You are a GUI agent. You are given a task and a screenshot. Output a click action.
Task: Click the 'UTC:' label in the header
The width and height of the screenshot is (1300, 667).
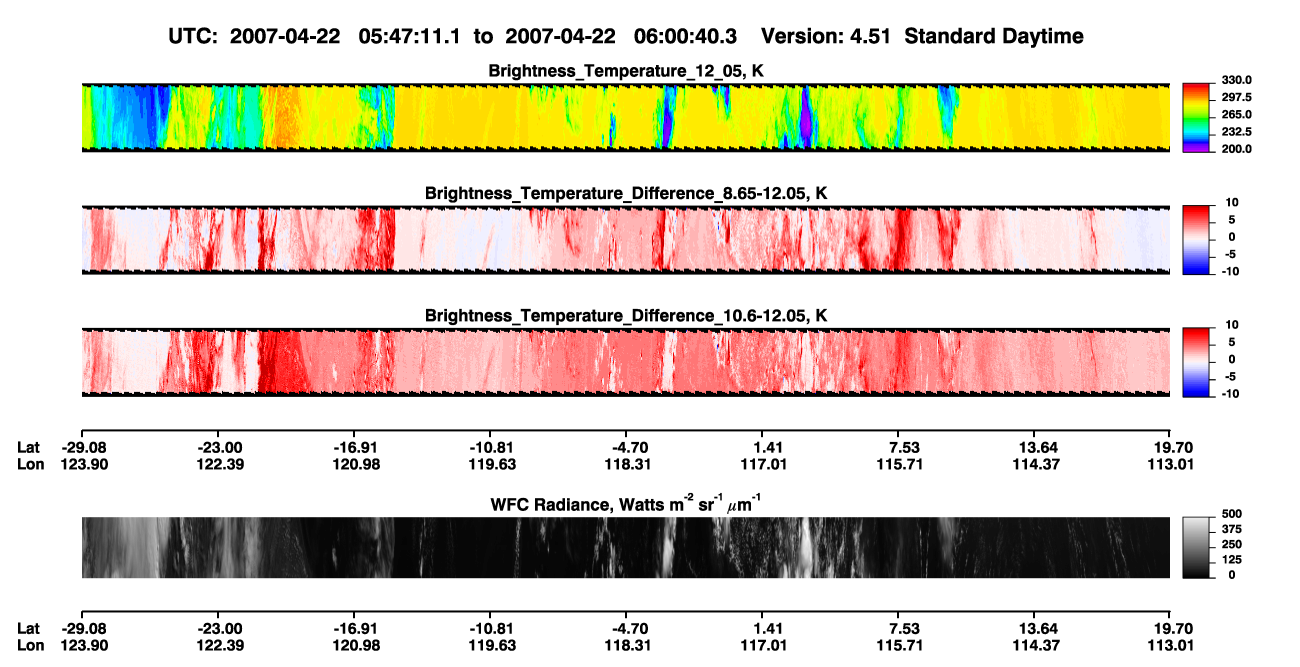pyautogui.click(x=194, y=36)
